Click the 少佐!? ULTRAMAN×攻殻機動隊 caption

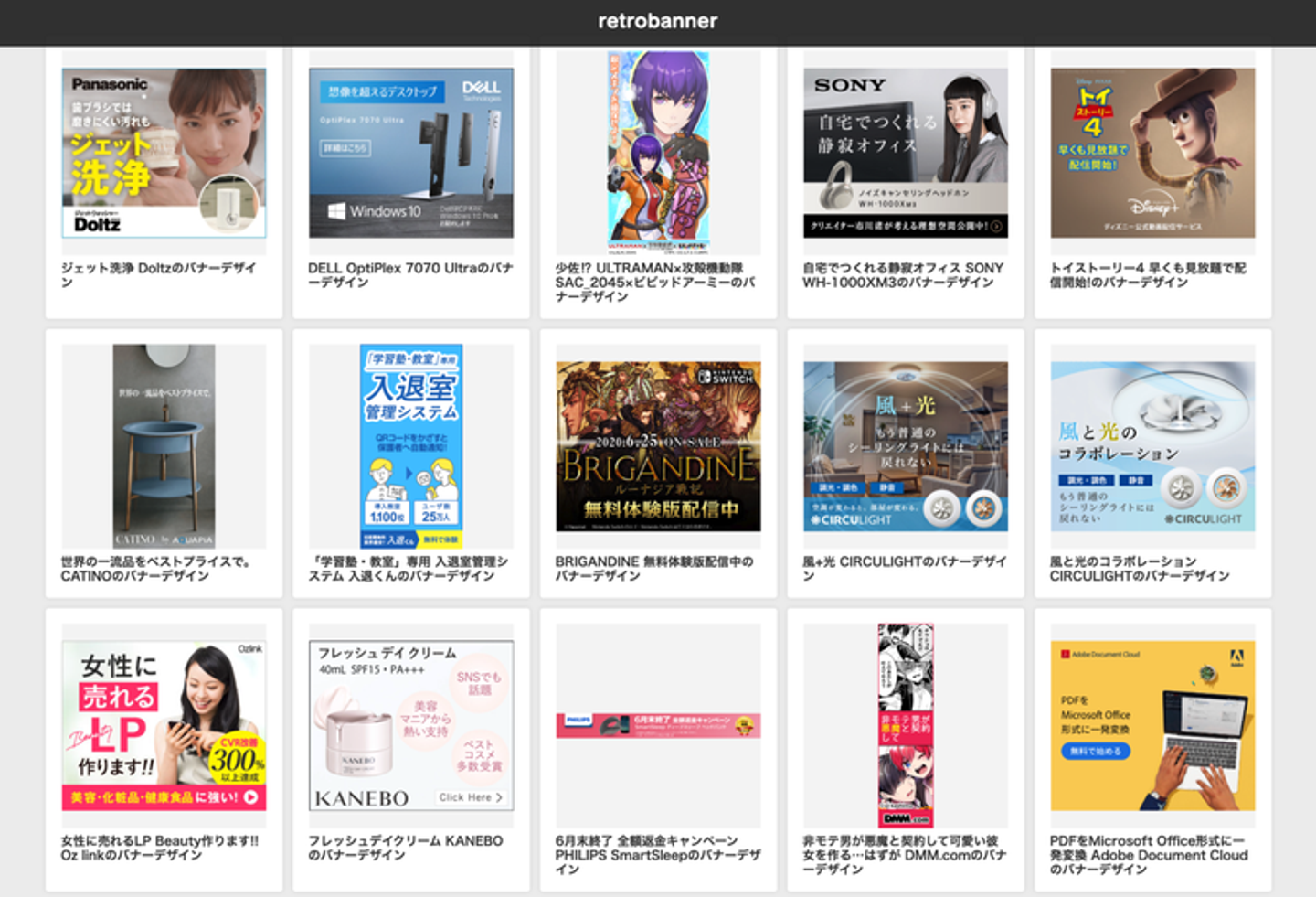[x=656, y=283]
